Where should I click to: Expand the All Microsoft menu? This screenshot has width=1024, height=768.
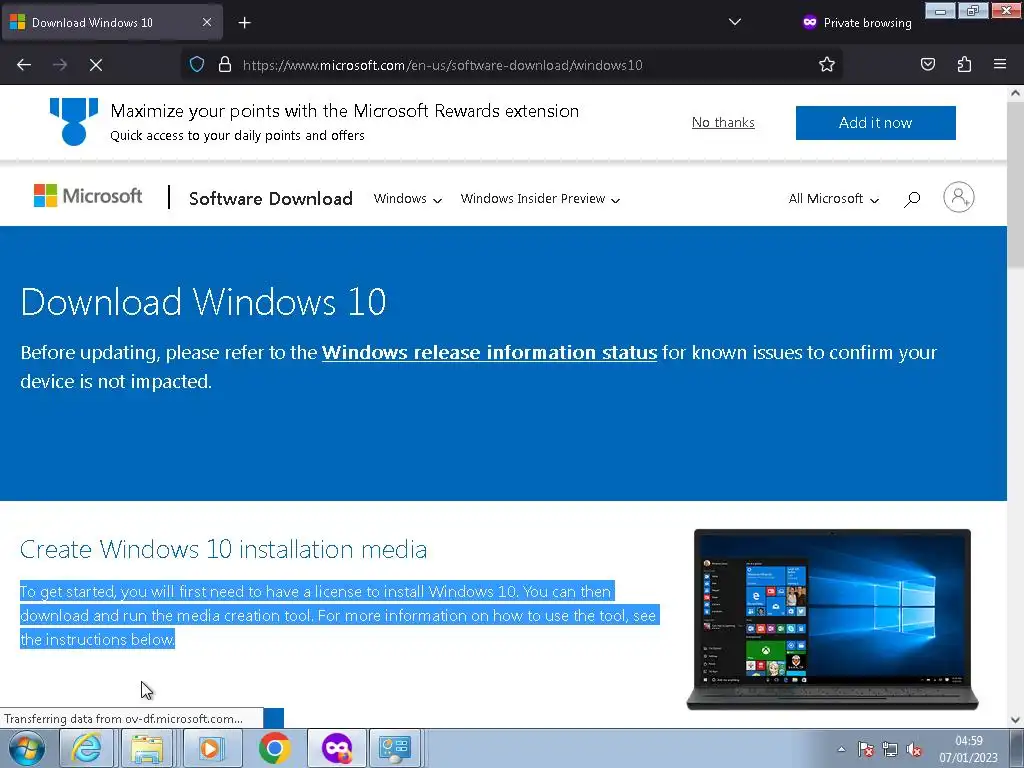coord(833,199)
